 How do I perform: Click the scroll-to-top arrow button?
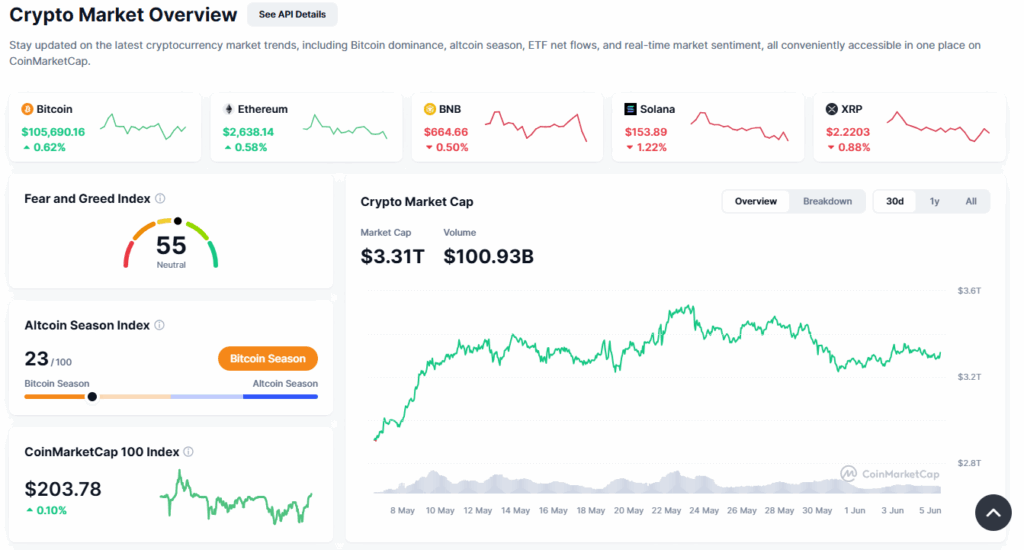tap(993, 513)
